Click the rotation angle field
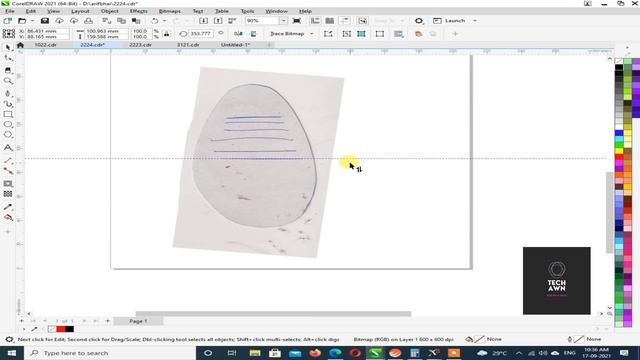The width and height of the screenshot is (640, 360). [x=200, y=33]
